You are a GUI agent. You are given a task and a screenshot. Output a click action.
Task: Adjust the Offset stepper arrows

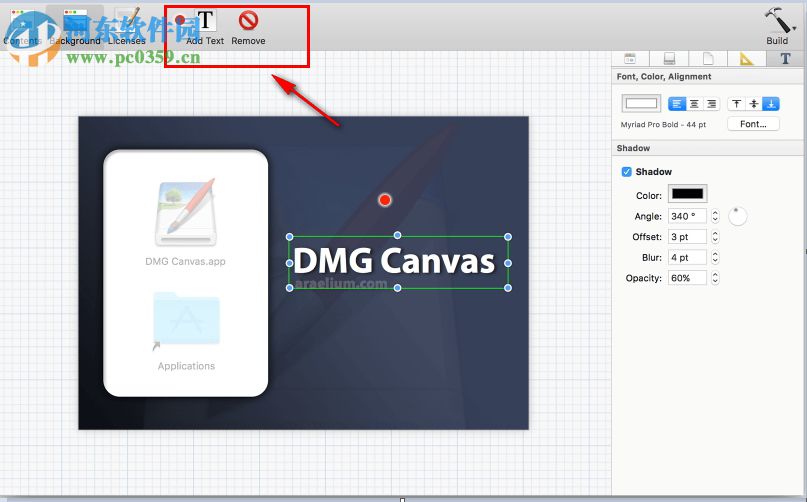[715, 237]
